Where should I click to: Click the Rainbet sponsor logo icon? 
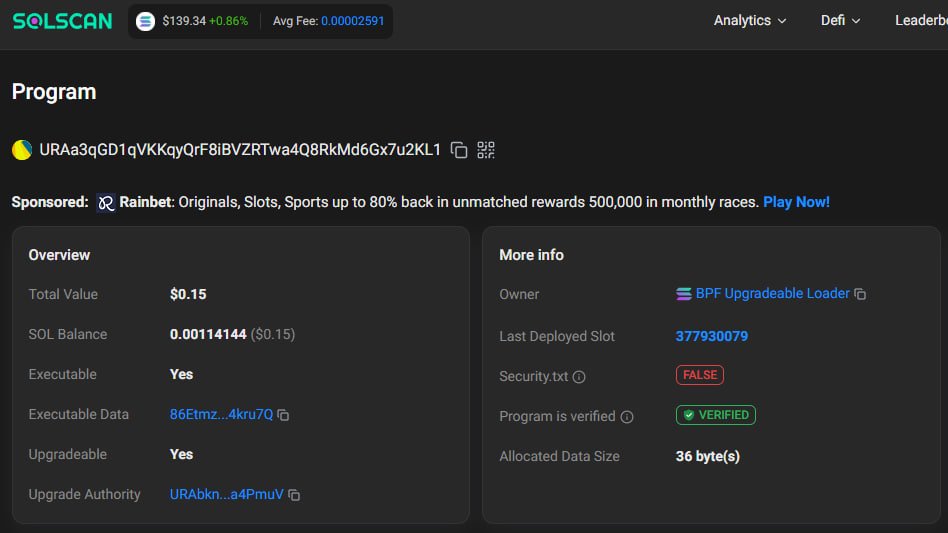(x=106, y=202)
